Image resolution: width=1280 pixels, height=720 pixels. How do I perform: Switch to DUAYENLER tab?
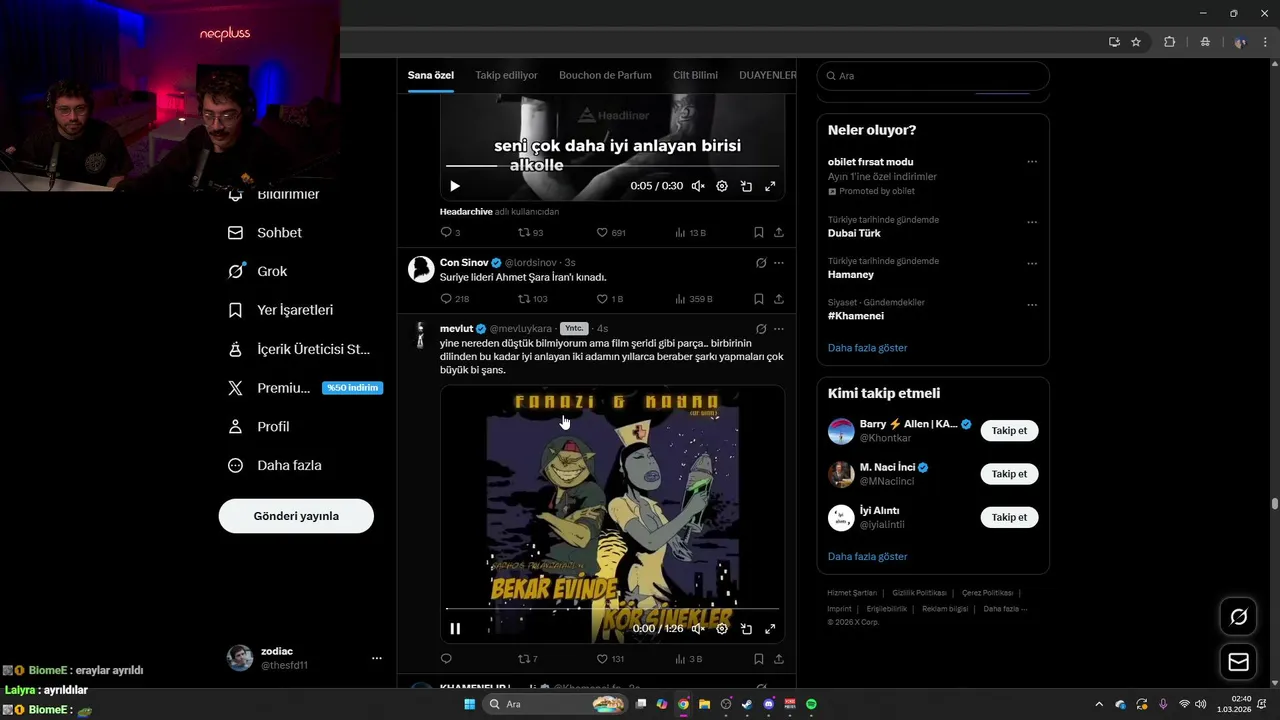click(767, 75)
